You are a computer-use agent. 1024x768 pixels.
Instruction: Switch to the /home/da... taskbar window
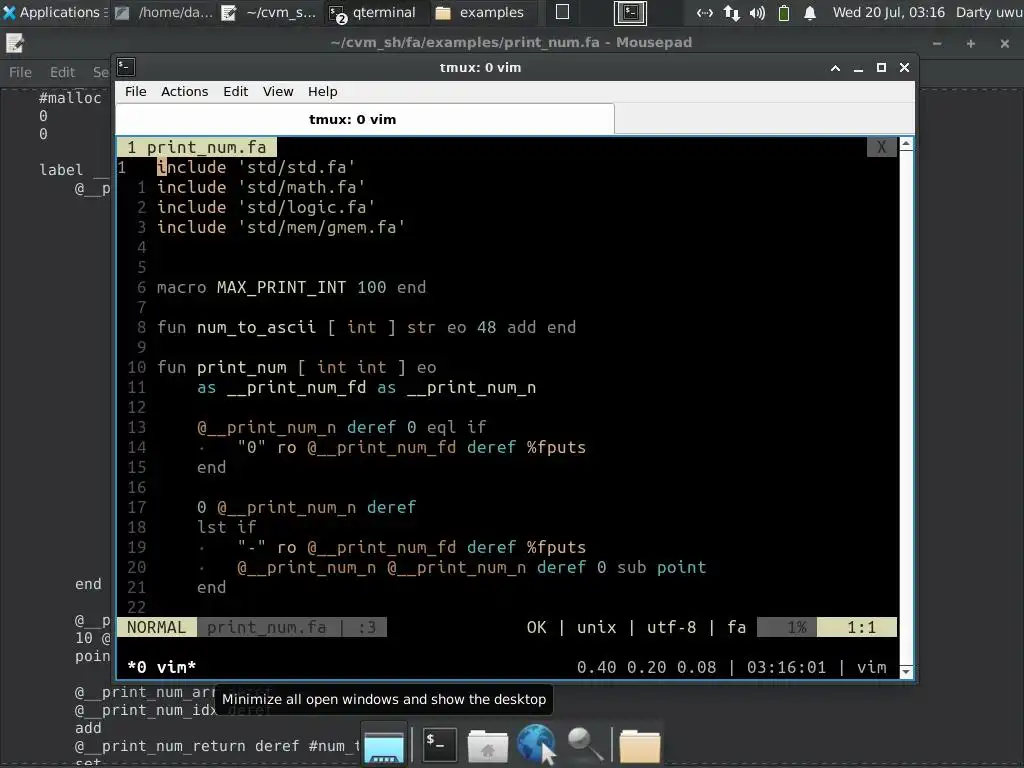pyautogui.click(x=164, y=12)
